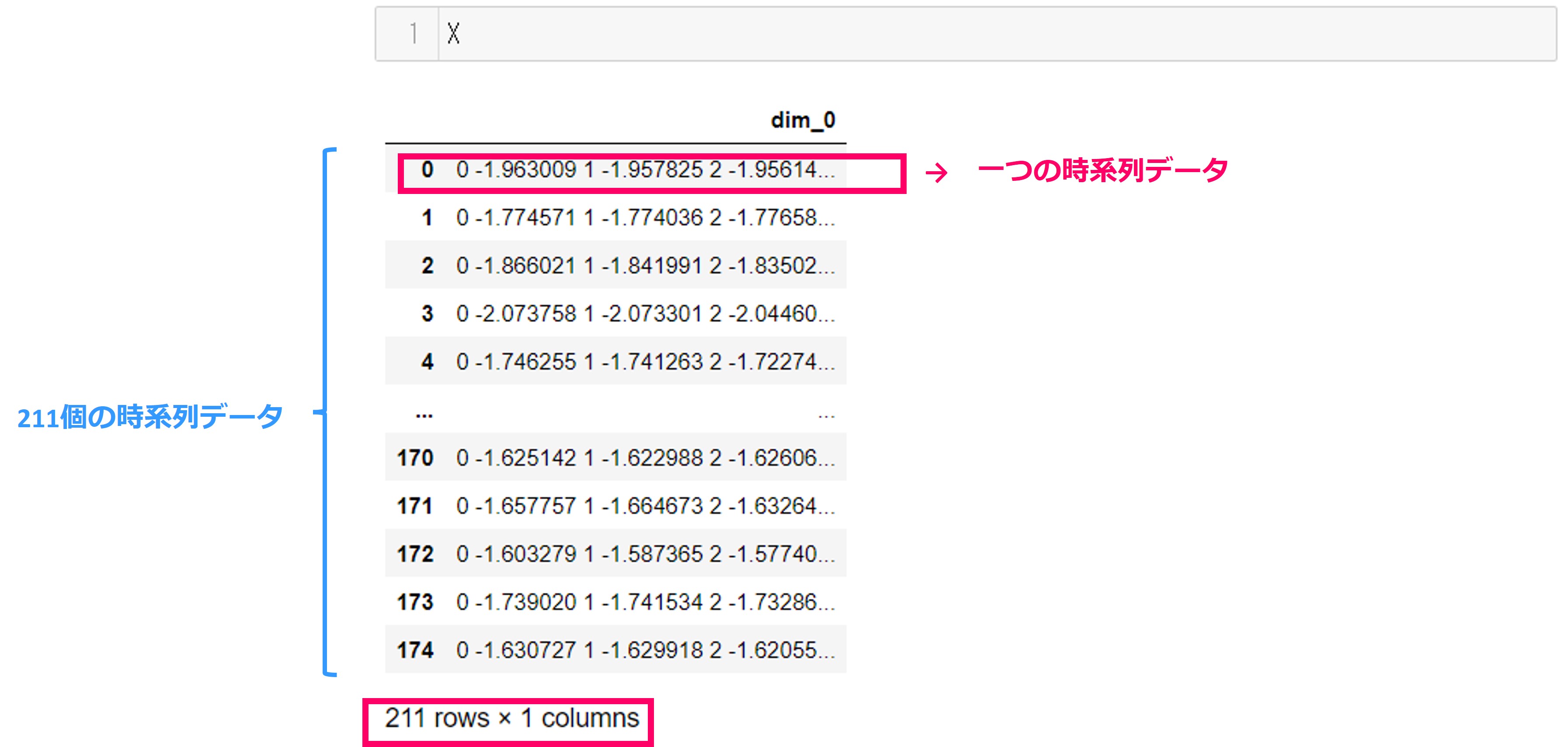This screenshot has width=1568, height=747.
Task: Click the pink 一つの時系列データ annotation text
Action: [x=1102, y=170]
